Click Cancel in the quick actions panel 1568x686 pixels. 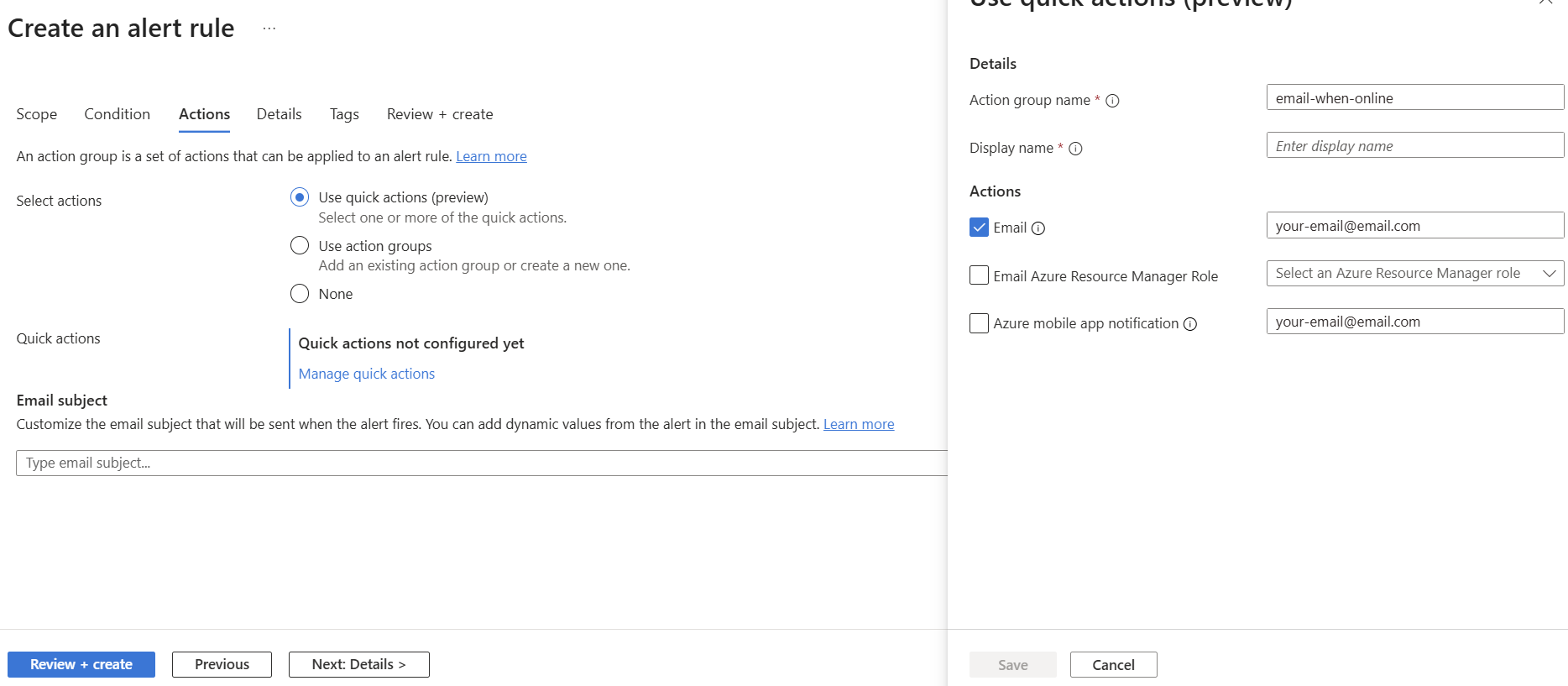[x=1113, y=665]
